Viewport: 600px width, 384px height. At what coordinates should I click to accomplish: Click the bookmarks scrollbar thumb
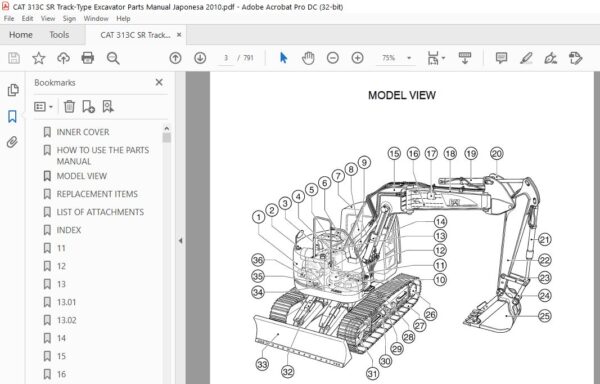(x=166, y=138)
